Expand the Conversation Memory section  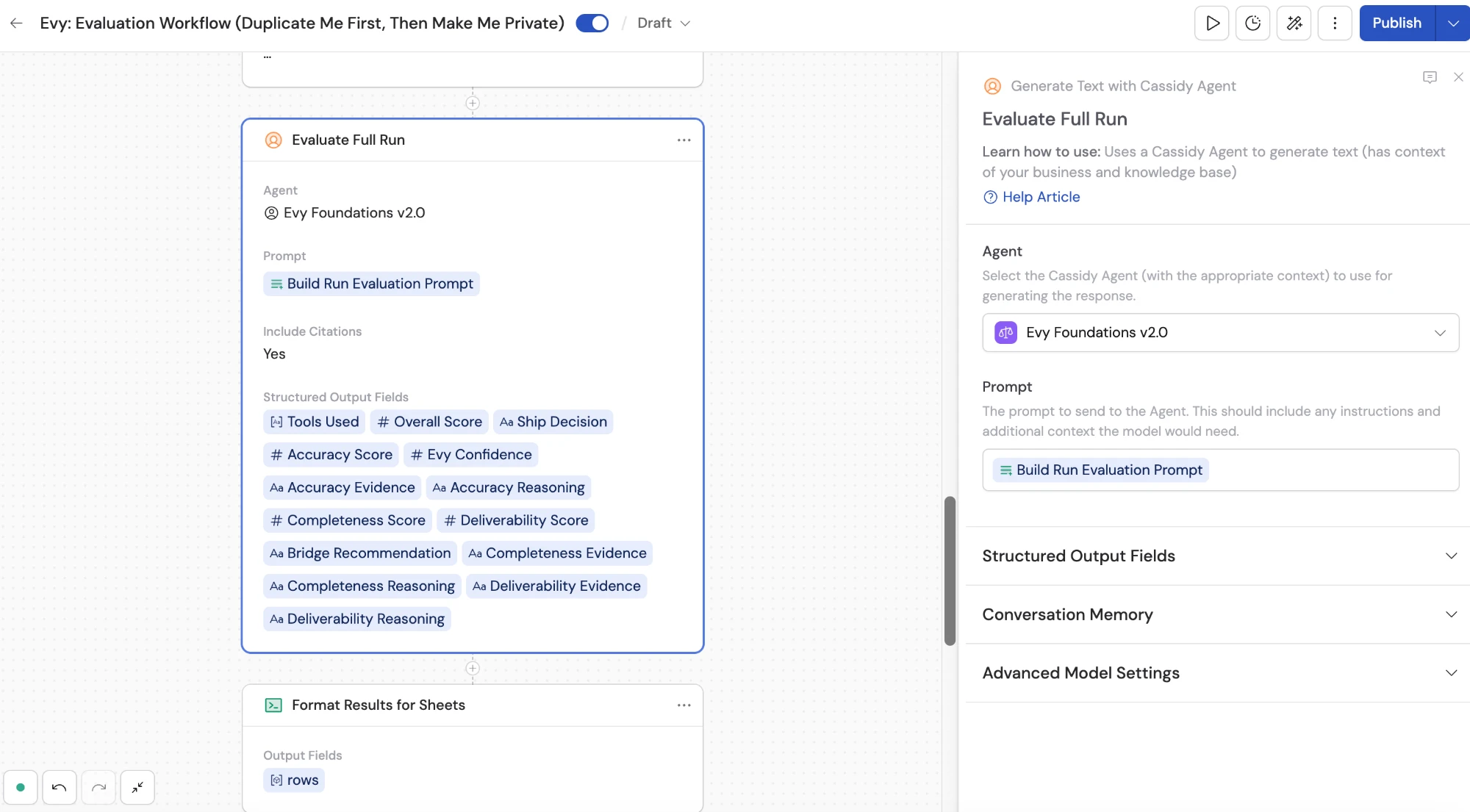(1219, 615)
